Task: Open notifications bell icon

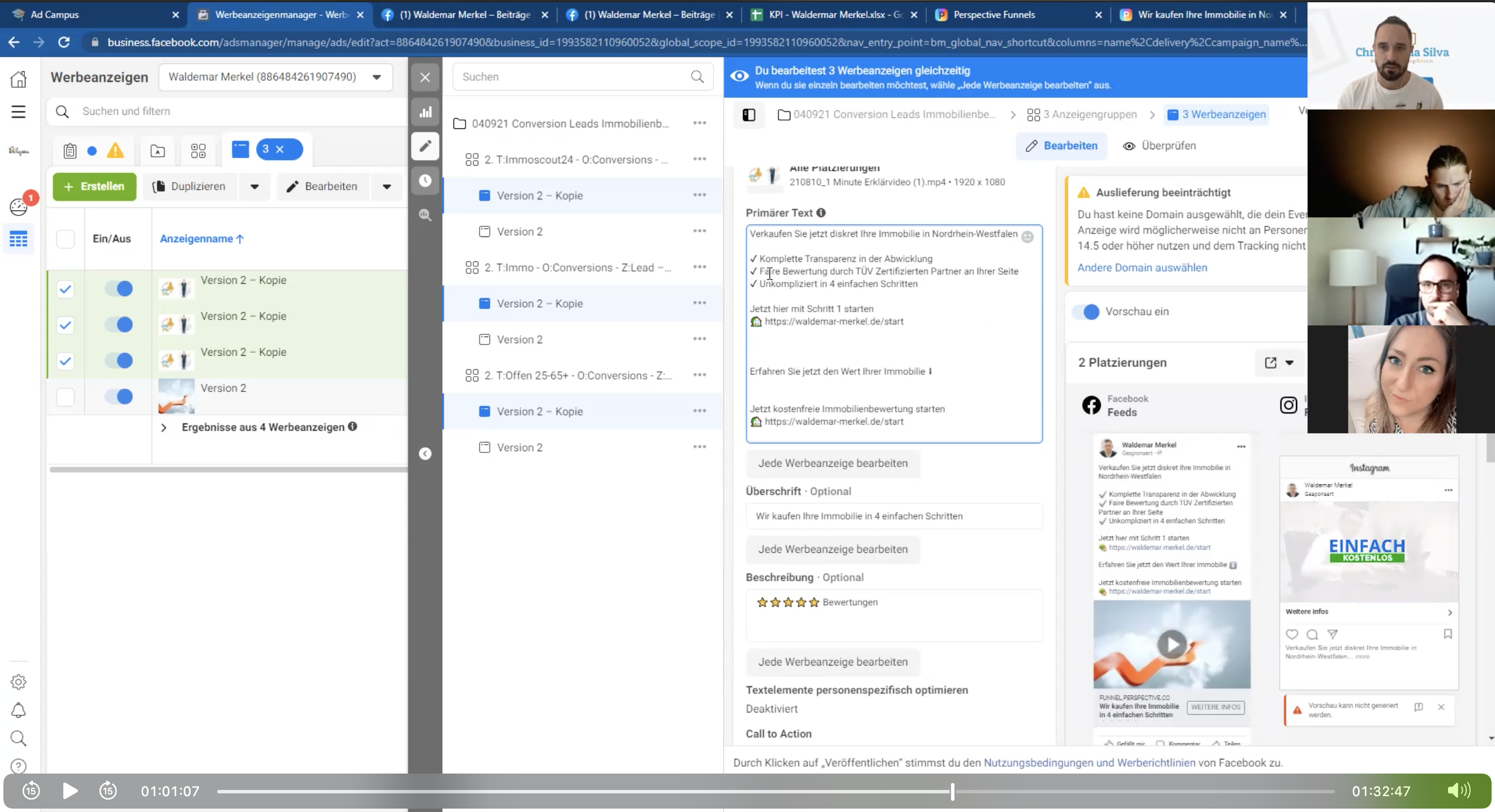Action: click(x=19, y=710)
